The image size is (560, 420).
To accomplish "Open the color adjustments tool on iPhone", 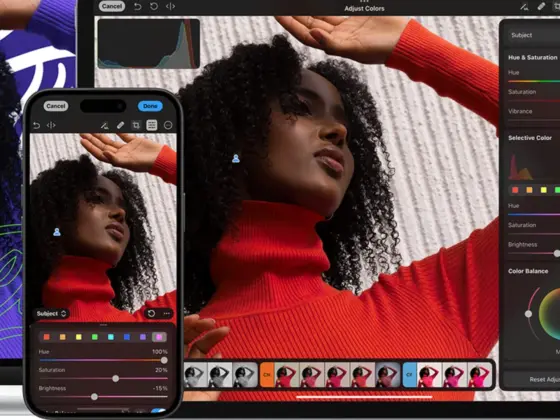I will click(x=152, y=125).
